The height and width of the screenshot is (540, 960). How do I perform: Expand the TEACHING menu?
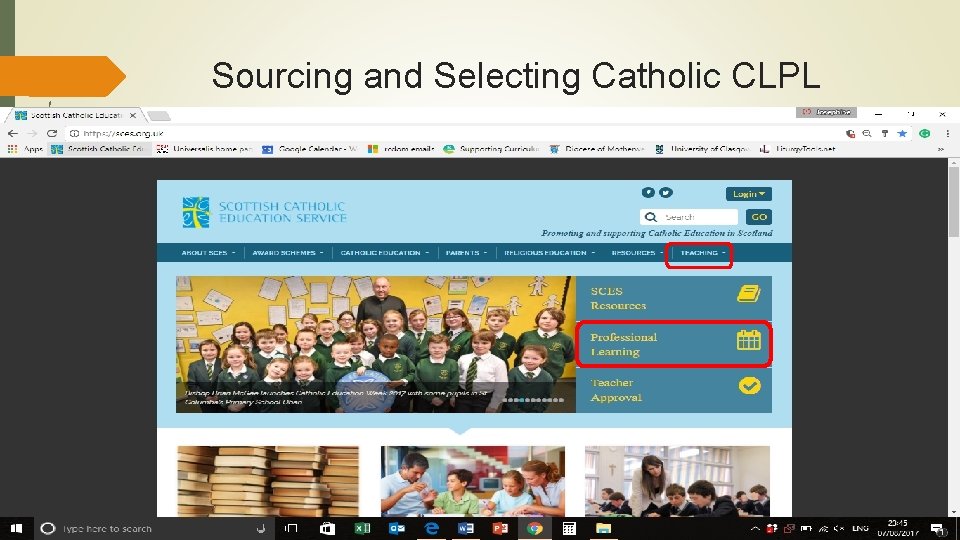tap(702, 252)
